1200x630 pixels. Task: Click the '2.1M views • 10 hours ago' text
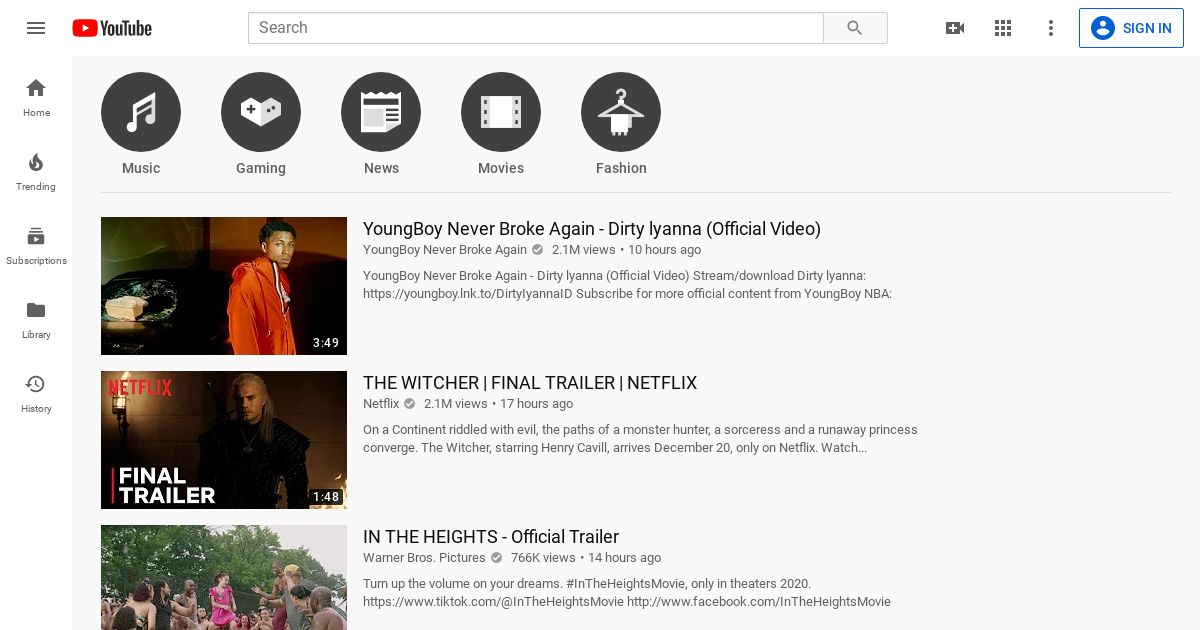click(x=626, y=250)
